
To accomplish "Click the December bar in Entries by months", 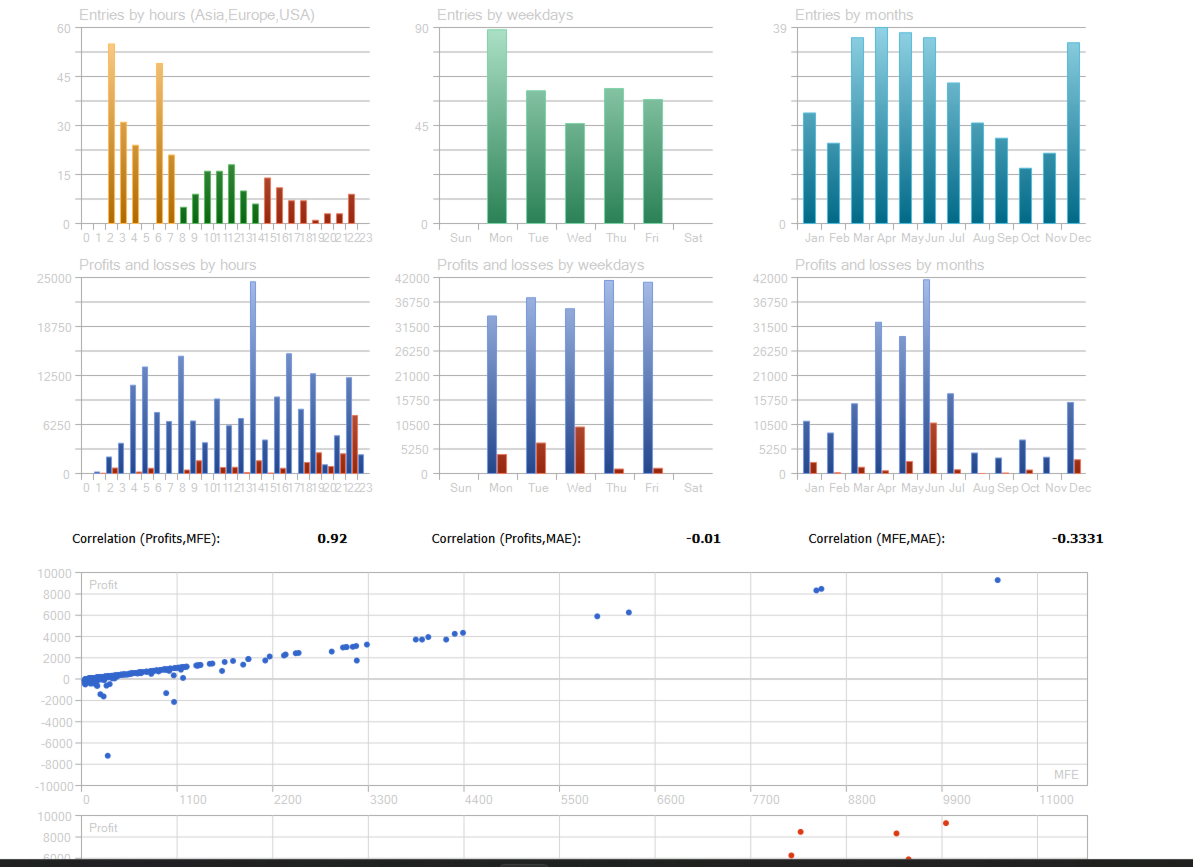I will click(x=1074, y=133).
